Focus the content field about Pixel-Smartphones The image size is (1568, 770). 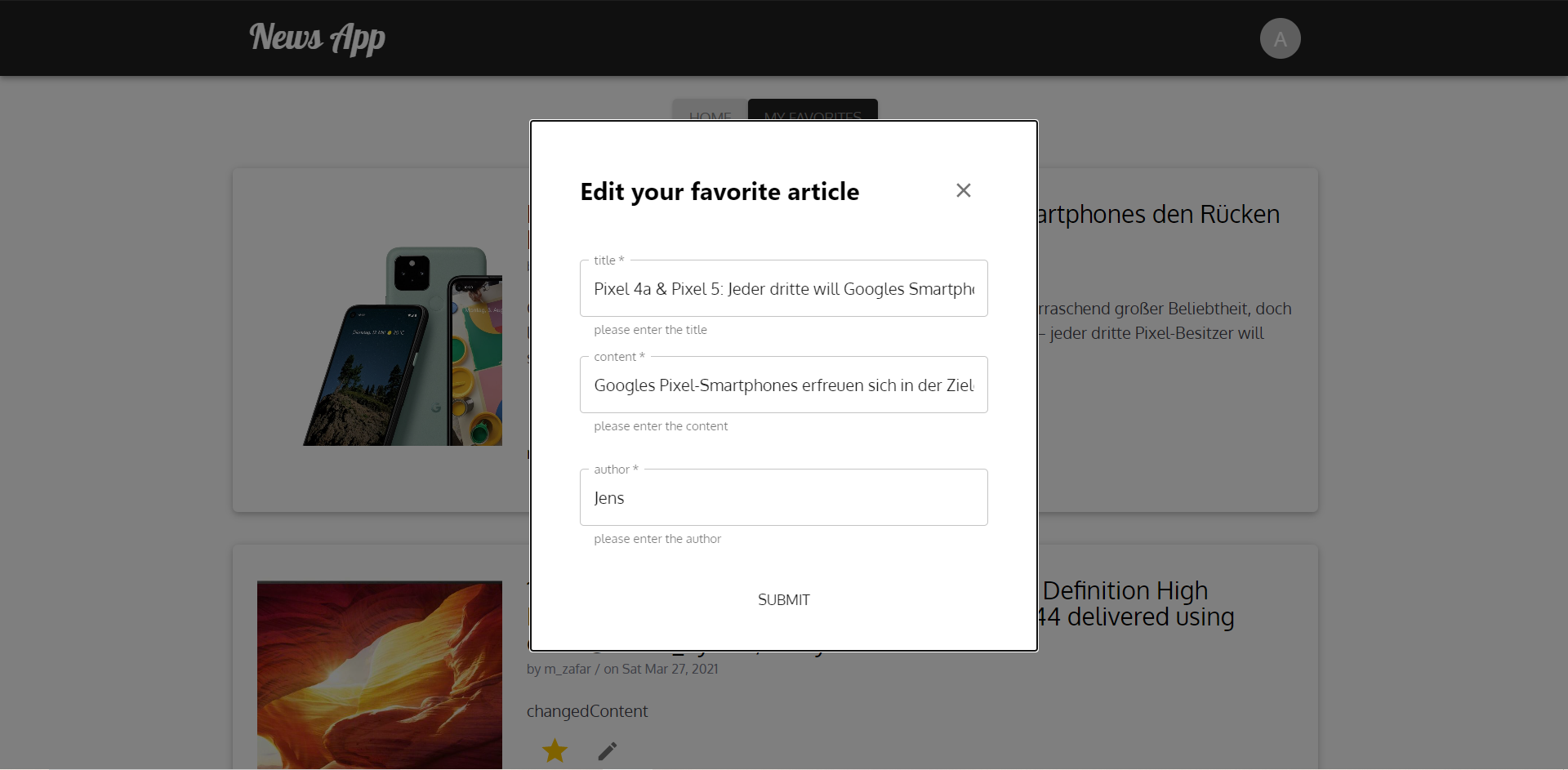click(783, 385)
